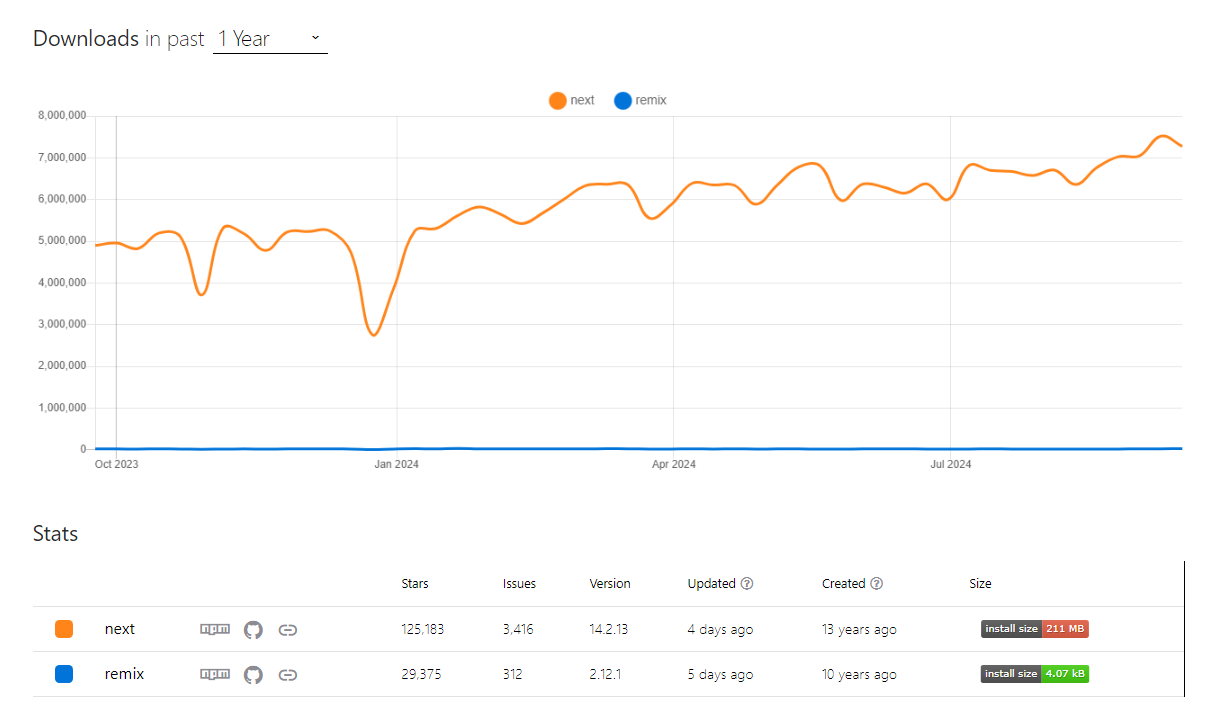Click version 14.2.13 for next

(x=610, y=630)
